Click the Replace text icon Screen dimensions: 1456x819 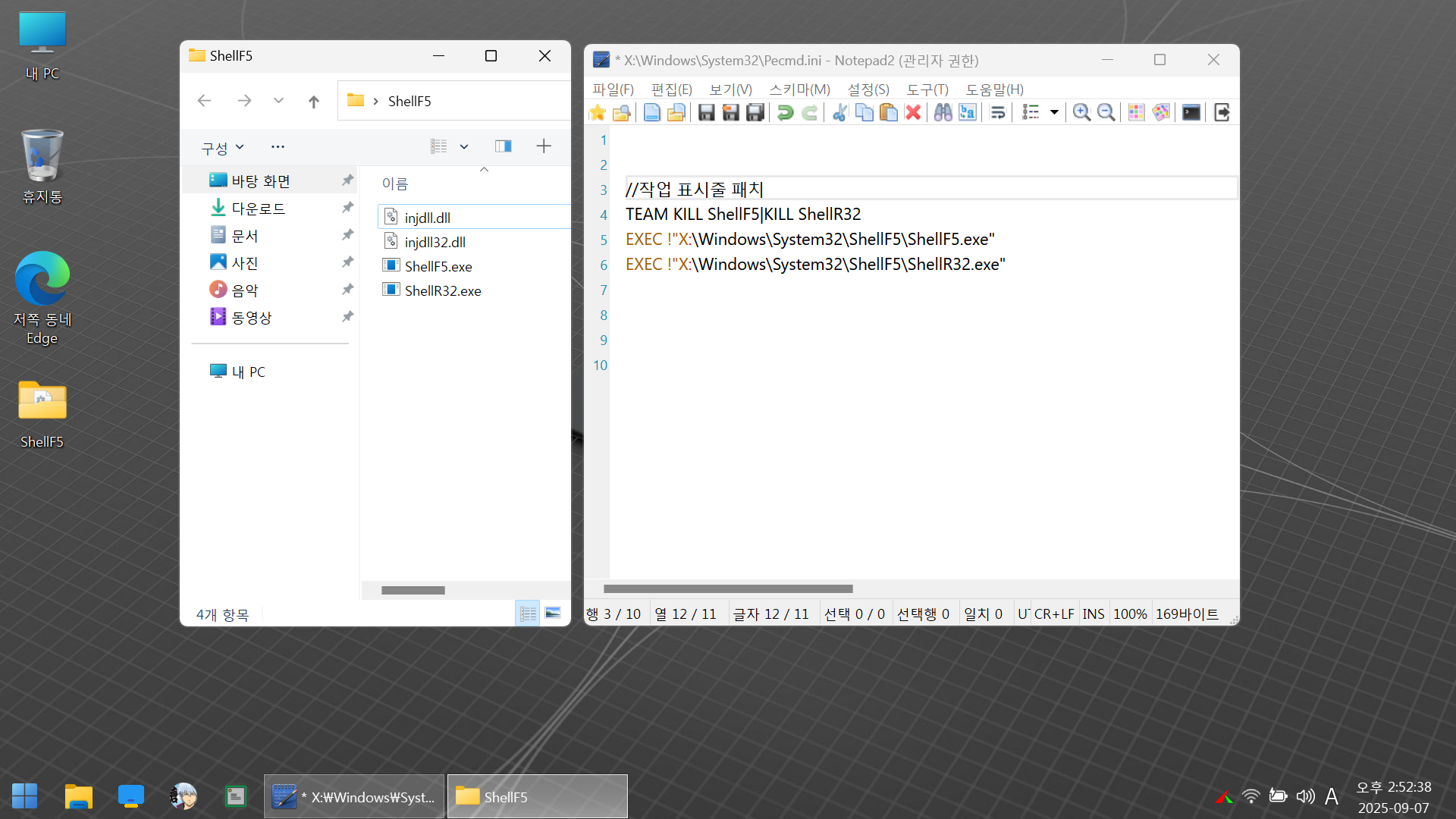(x=967, y=112)
